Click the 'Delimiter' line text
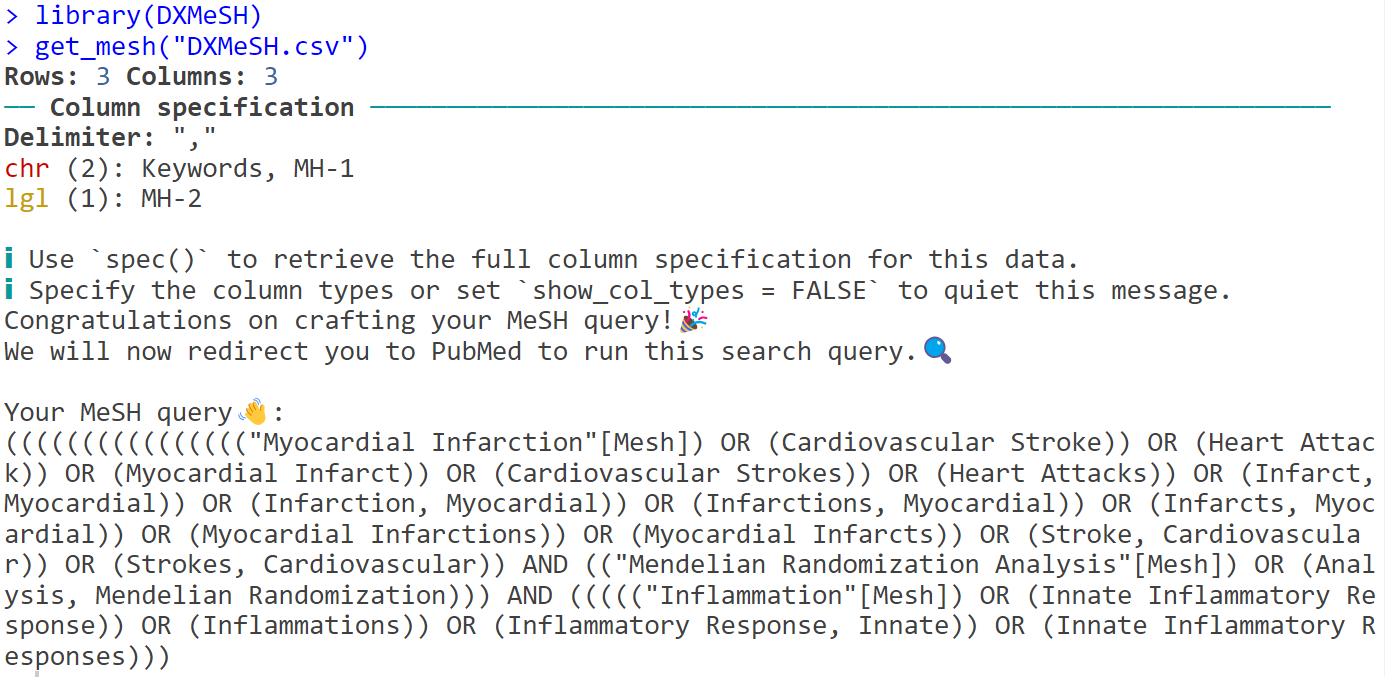 [110, 138]
